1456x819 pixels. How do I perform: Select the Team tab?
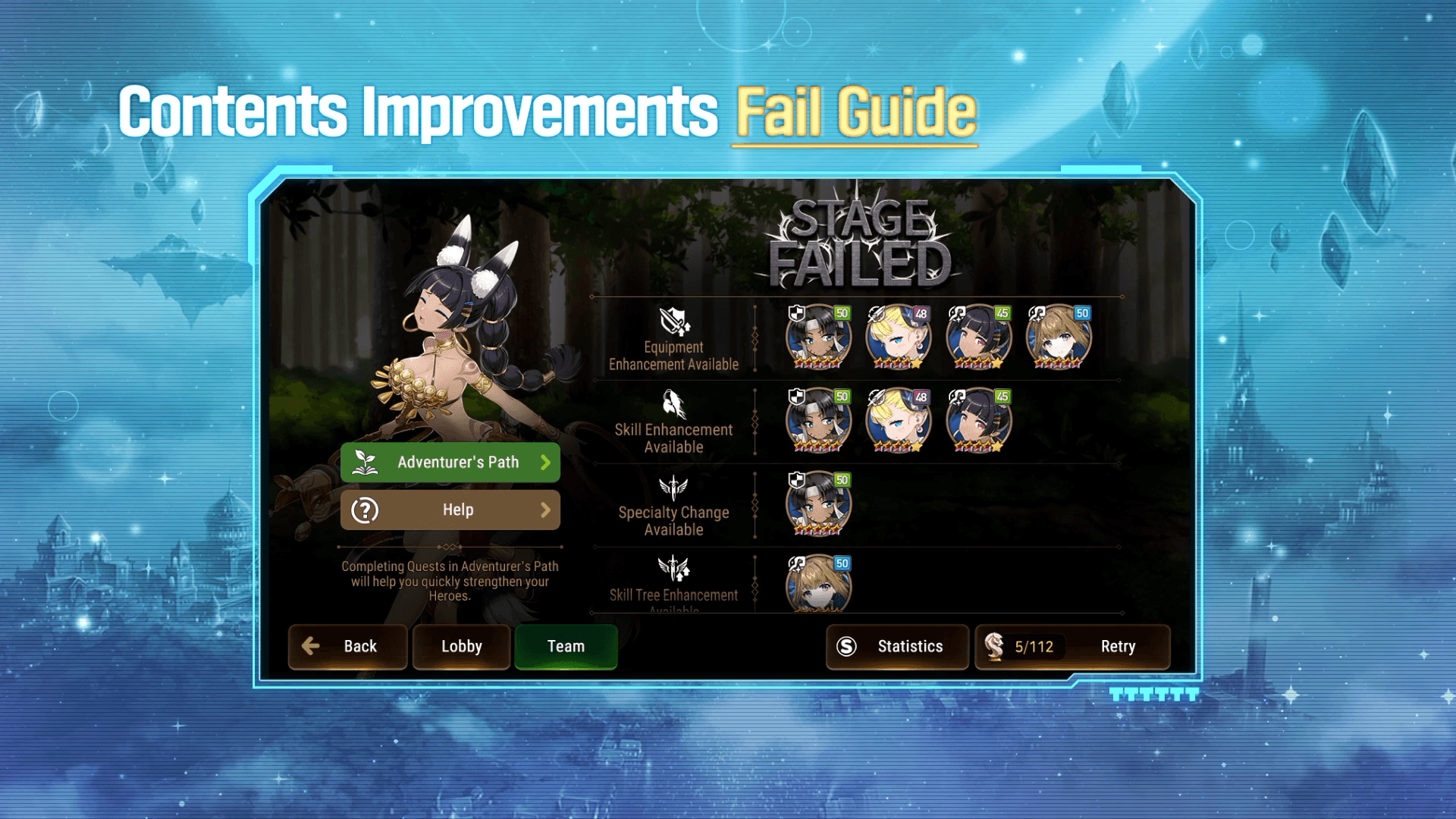tap(564, 645)
